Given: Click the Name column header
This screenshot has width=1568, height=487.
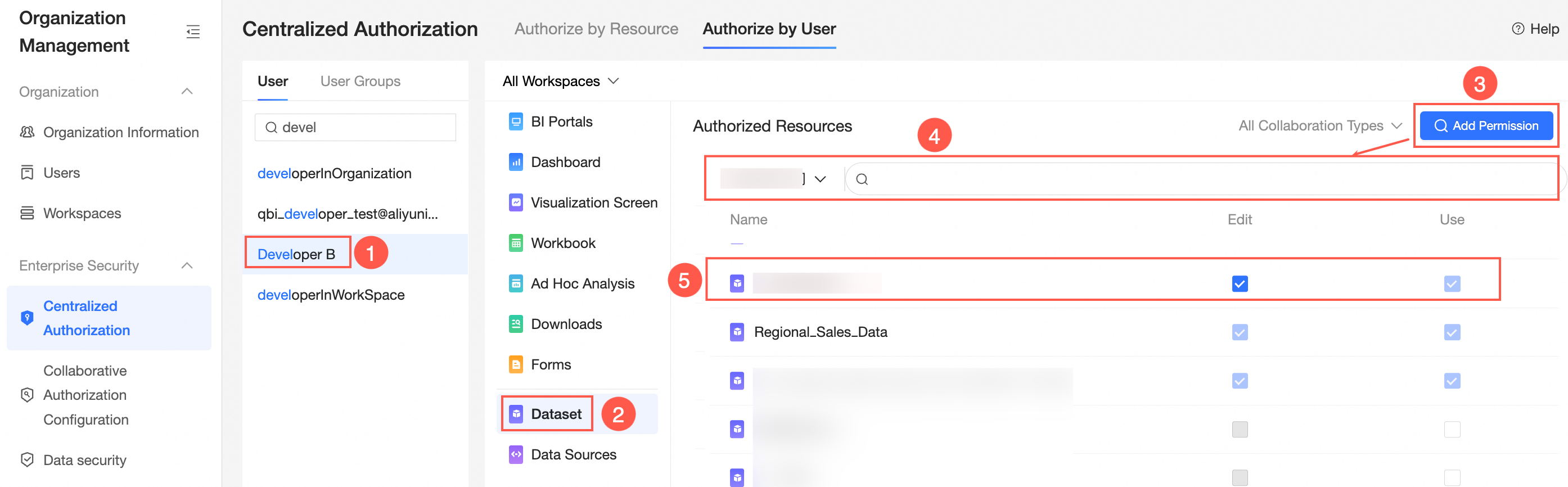Looking at the screenshot, I should [x=749, y=220].
